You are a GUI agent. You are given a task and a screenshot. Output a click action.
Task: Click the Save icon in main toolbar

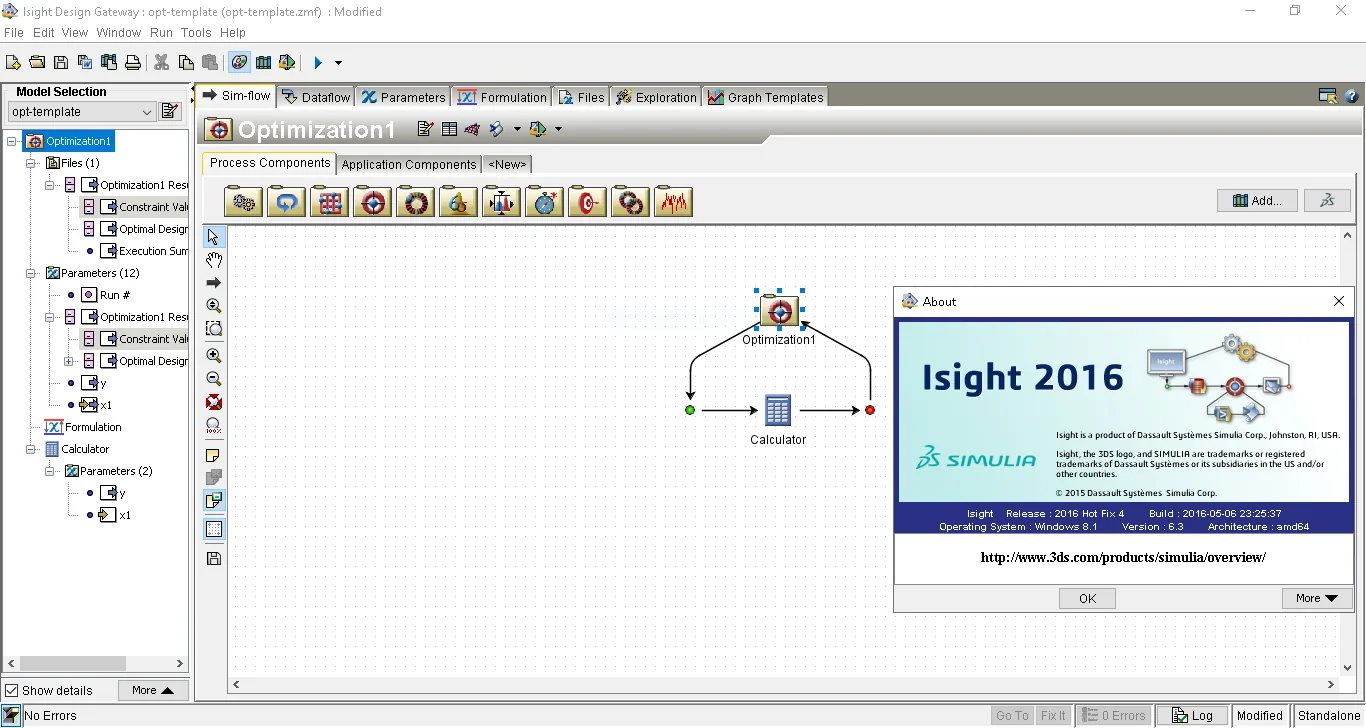pos(61,62)
